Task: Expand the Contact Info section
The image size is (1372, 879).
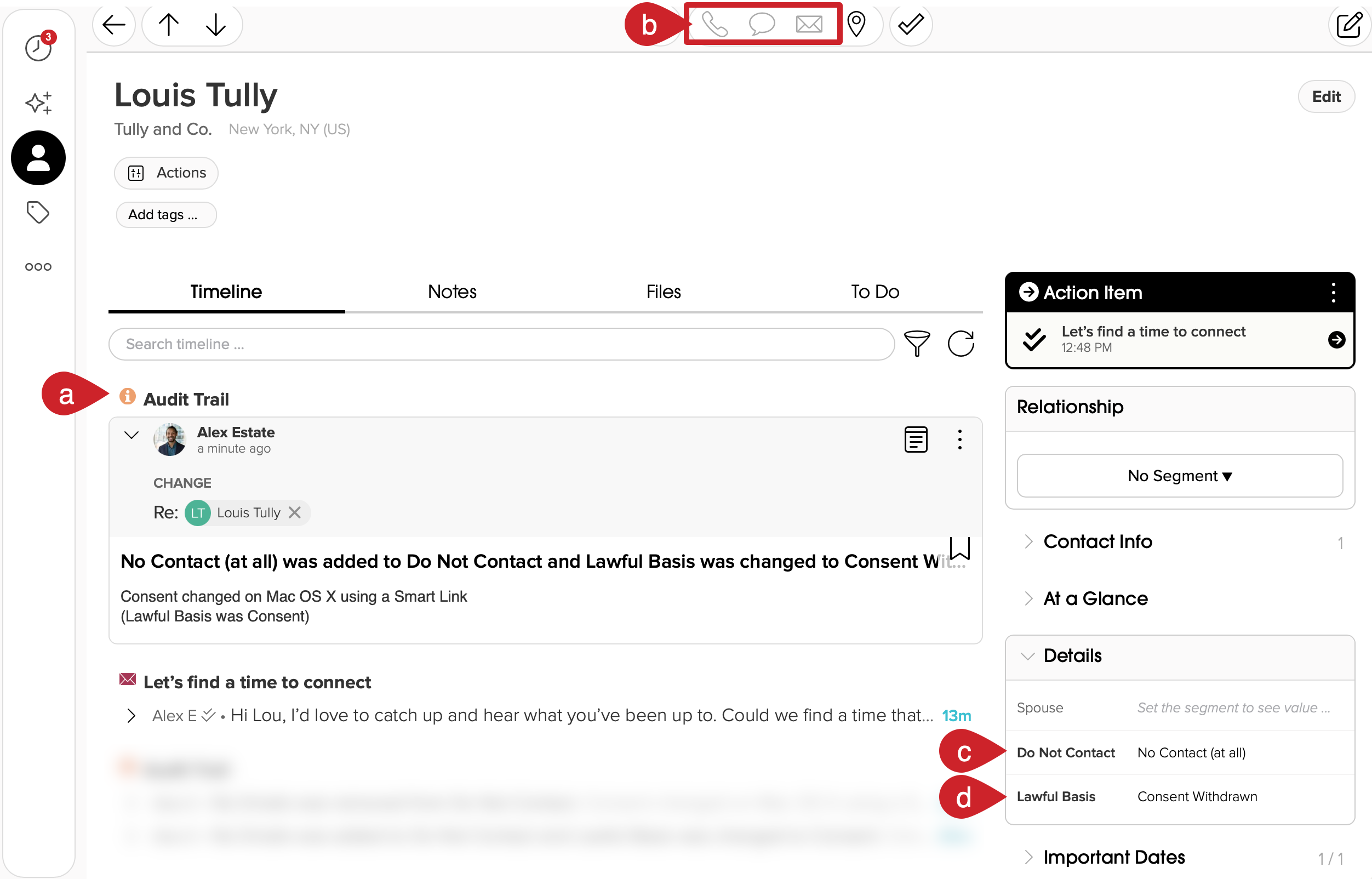Action: (x=1097, y=541)
